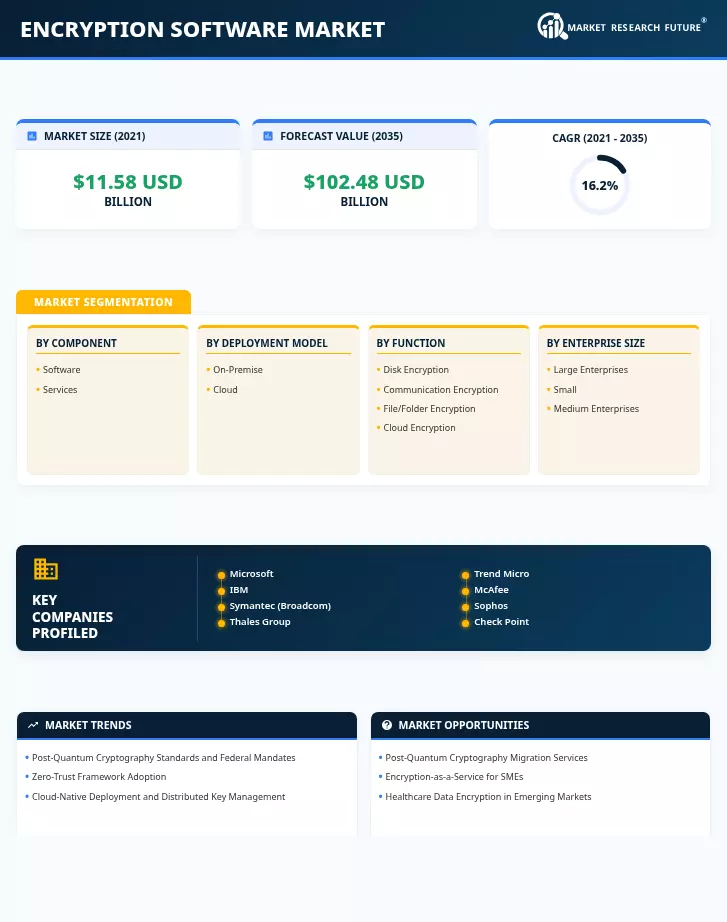This screenshot has width=727, height=922.
Task: Click the building icon above Key Companies Profiled
Action: 45,569
